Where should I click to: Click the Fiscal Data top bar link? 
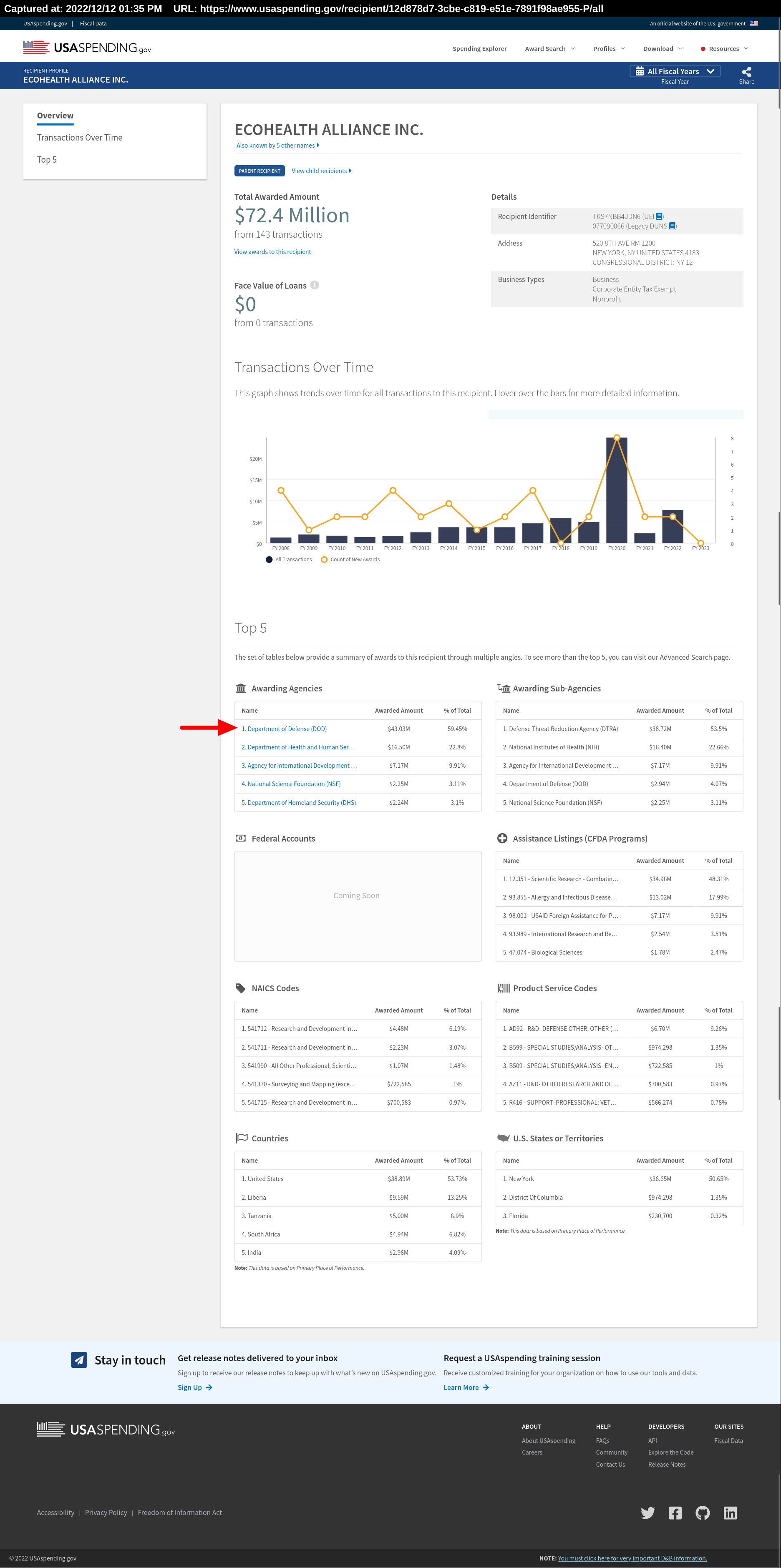[93, 23]
